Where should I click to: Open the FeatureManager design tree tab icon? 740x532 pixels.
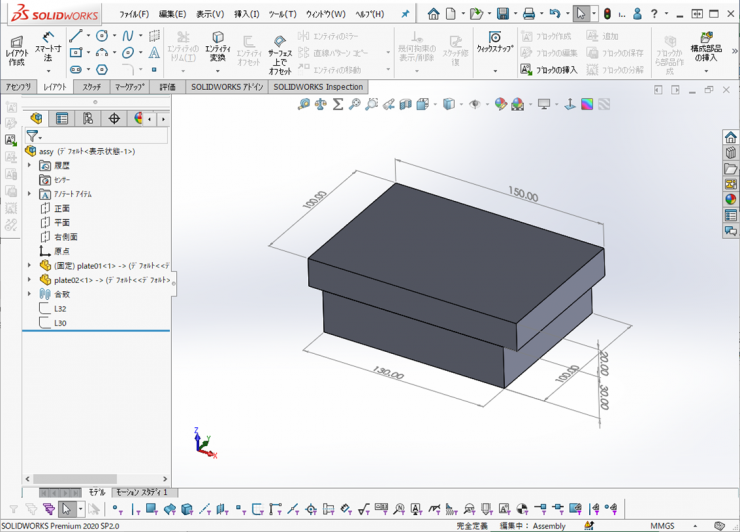click(36, 118)
